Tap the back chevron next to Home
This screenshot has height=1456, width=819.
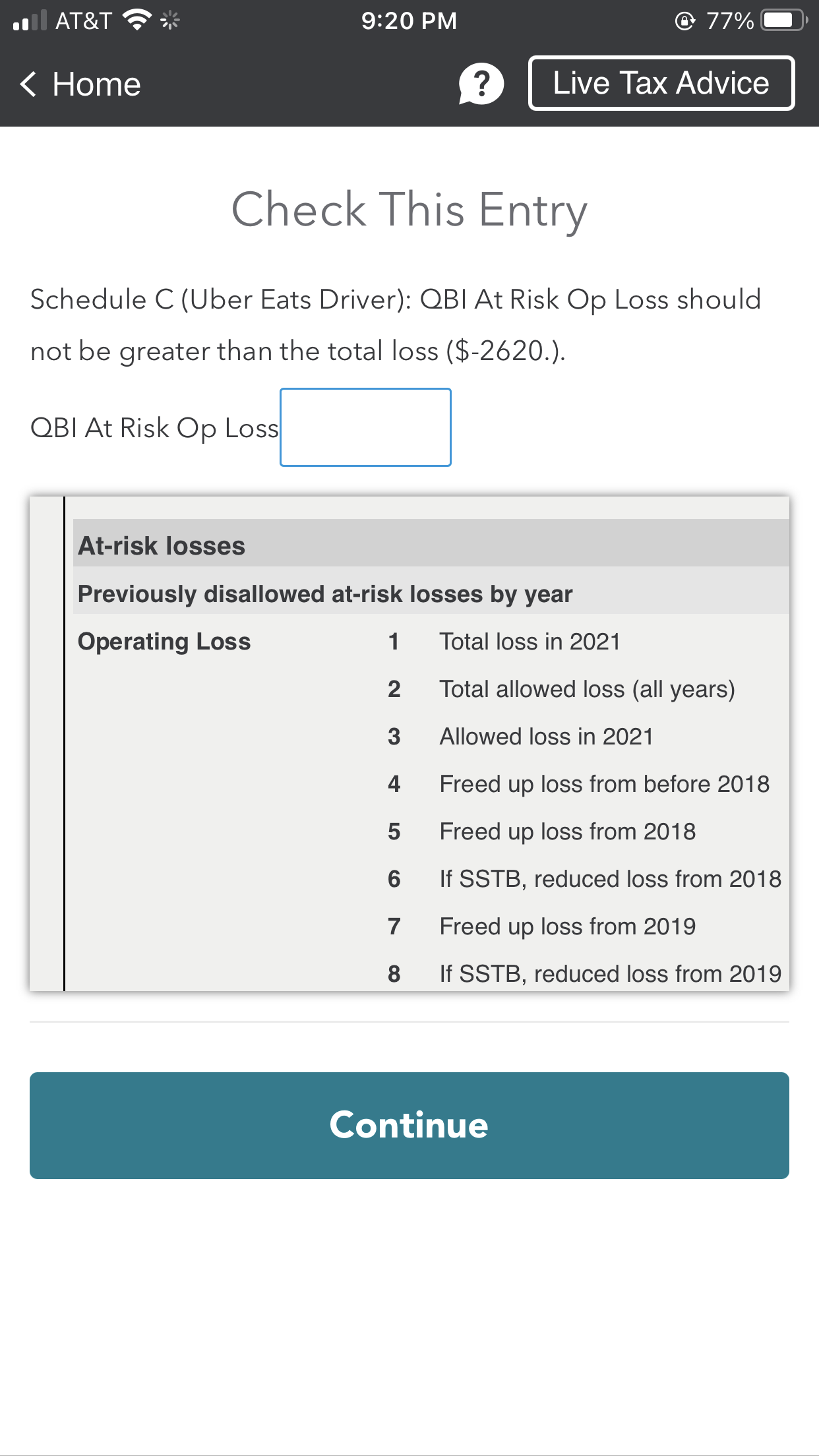[x=29, y=84]
